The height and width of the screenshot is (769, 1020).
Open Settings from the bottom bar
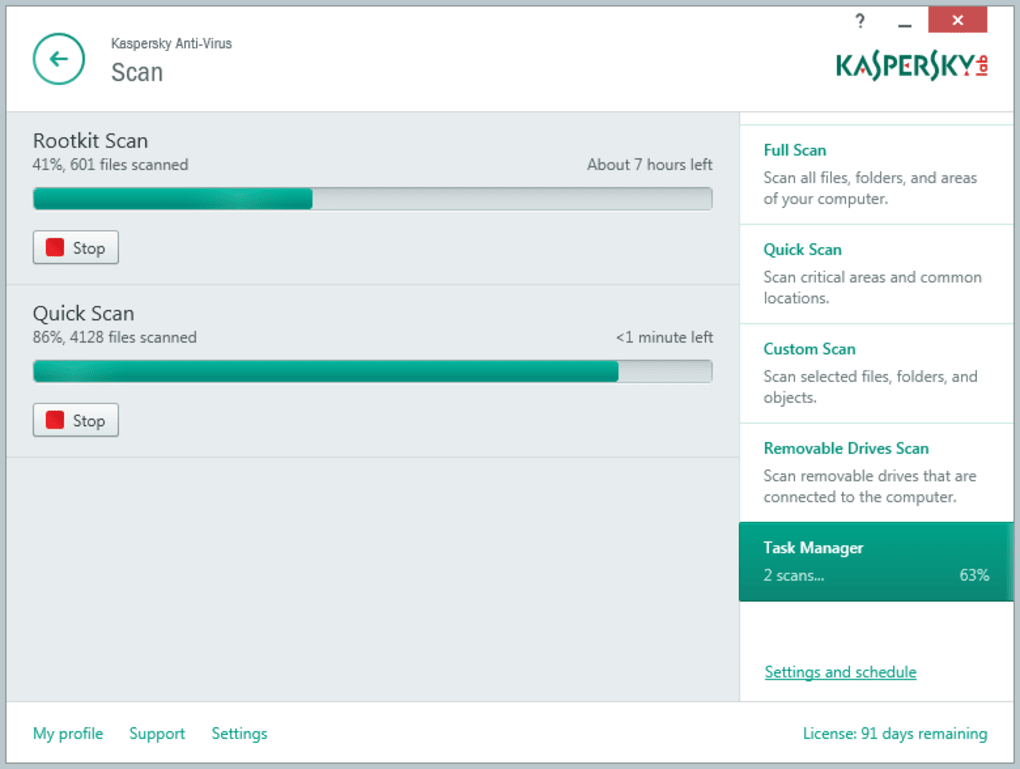(239, 734)
